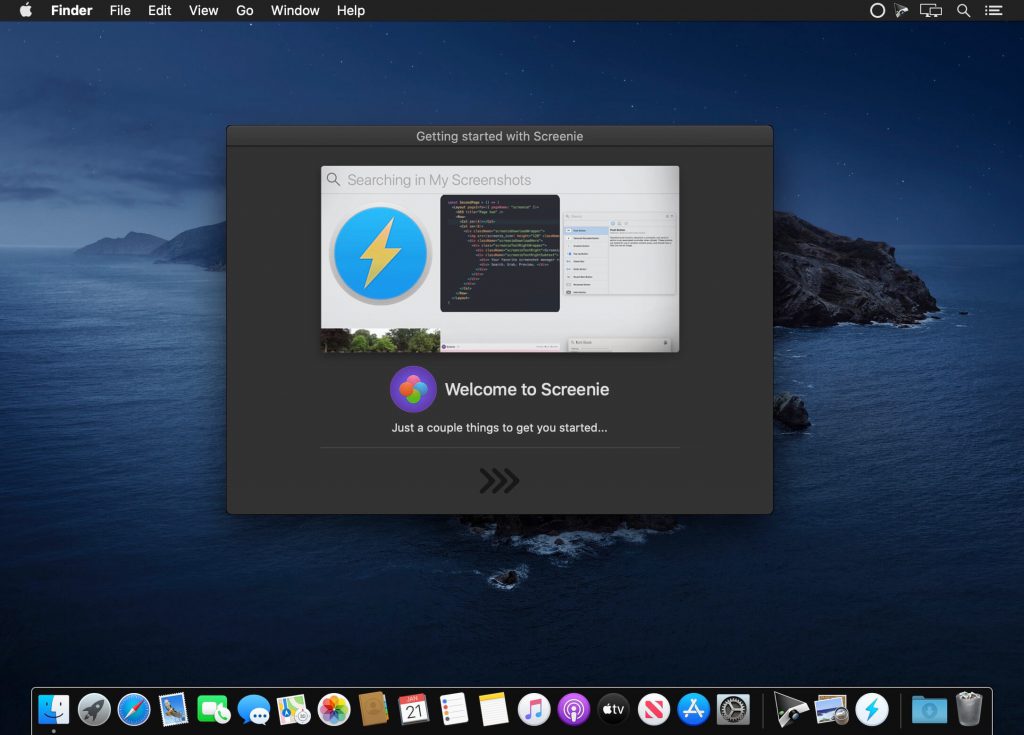
Task: Launch the App Store from the Dock
Action: click(x=693, y=709)
